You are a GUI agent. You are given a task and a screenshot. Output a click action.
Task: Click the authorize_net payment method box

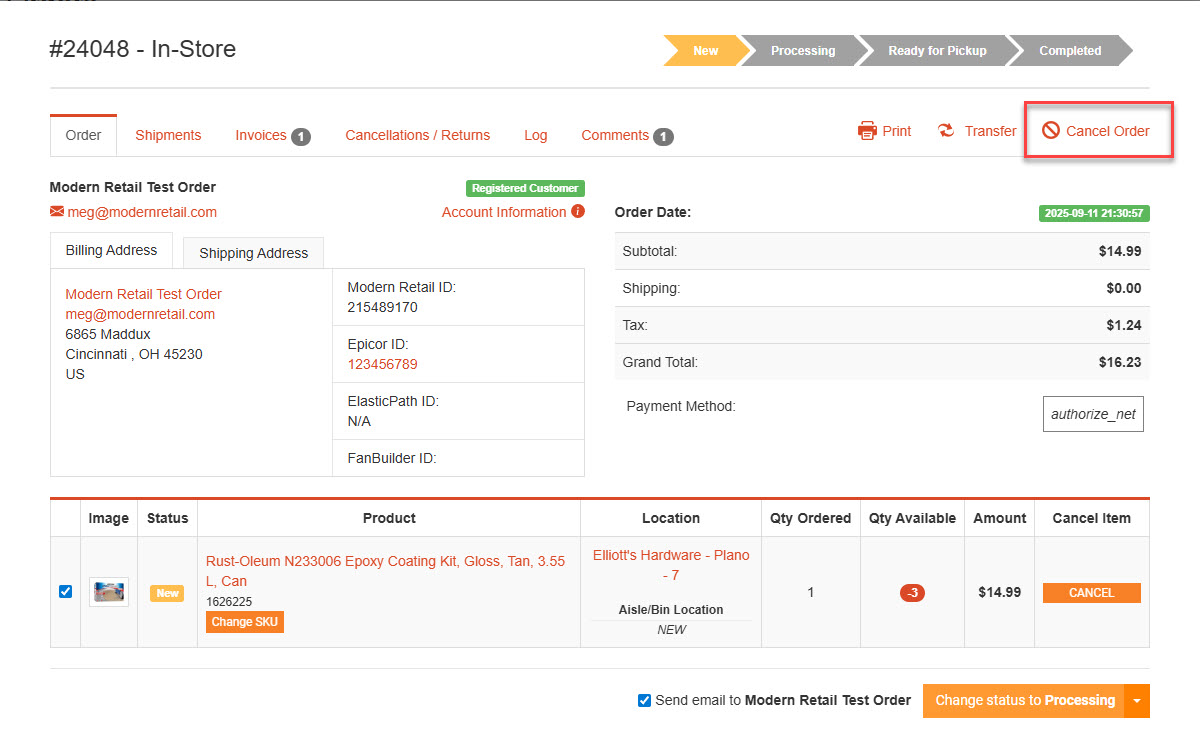coord(1093,414)
